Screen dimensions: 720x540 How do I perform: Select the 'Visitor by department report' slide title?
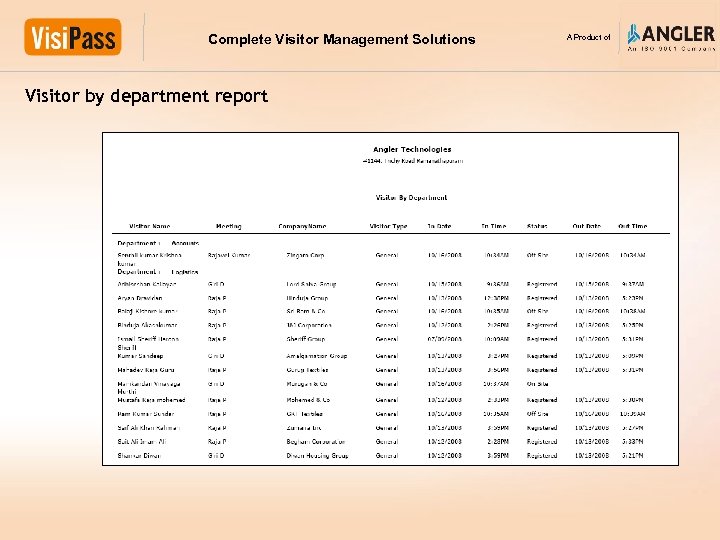(146, 96)
